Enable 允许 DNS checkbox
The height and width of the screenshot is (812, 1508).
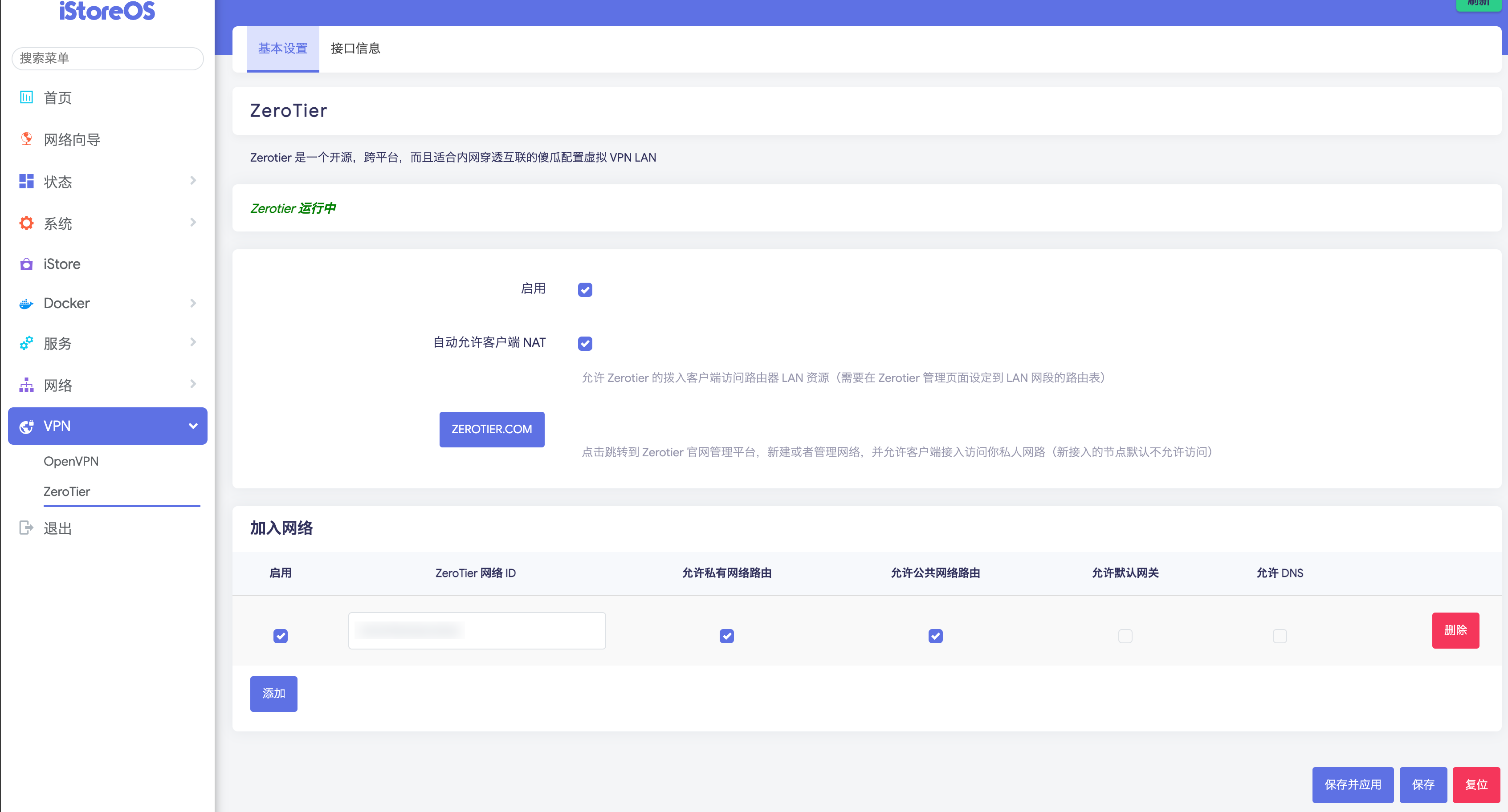click(1280, 636)
